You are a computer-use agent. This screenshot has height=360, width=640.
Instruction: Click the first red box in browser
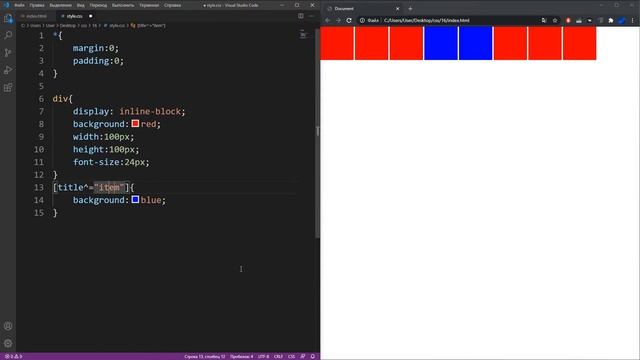(337, 43)
